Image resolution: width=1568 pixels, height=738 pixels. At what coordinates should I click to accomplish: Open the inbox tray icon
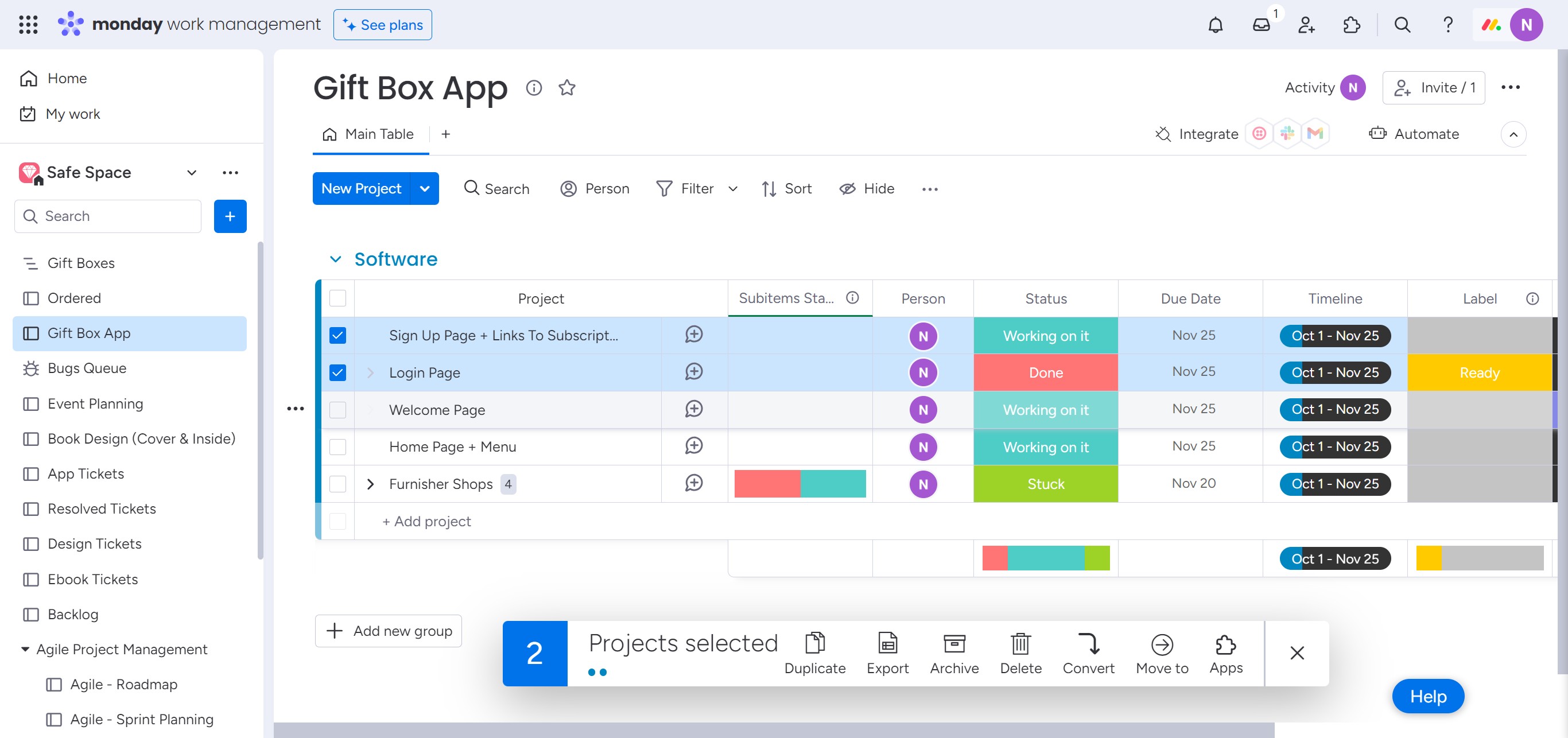(1261, 25)
